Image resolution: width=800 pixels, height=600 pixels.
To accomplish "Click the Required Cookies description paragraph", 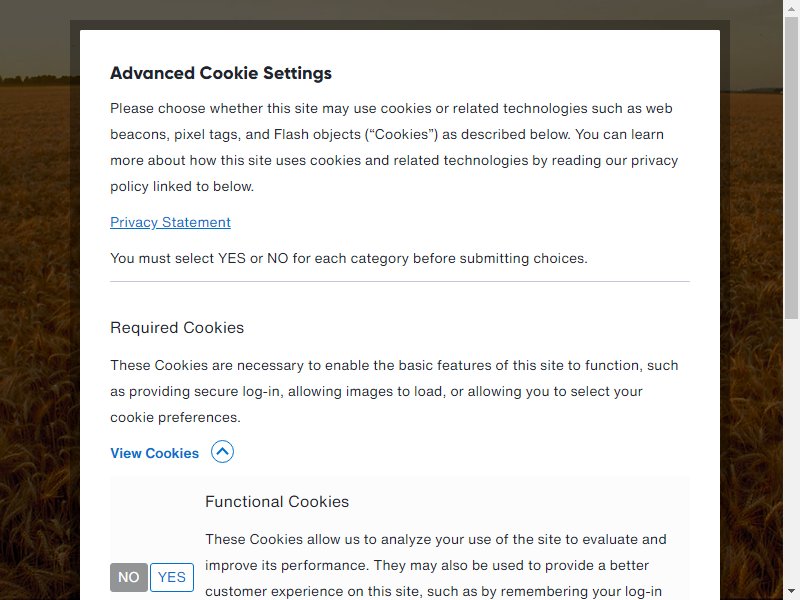I will 394,391.
